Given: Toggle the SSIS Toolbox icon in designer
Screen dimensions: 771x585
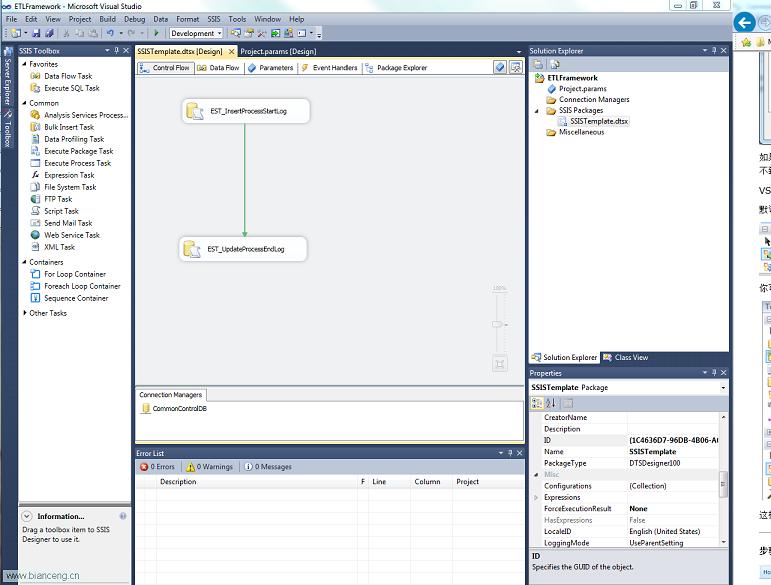Looking at the screenshot, I should [516, 67].
